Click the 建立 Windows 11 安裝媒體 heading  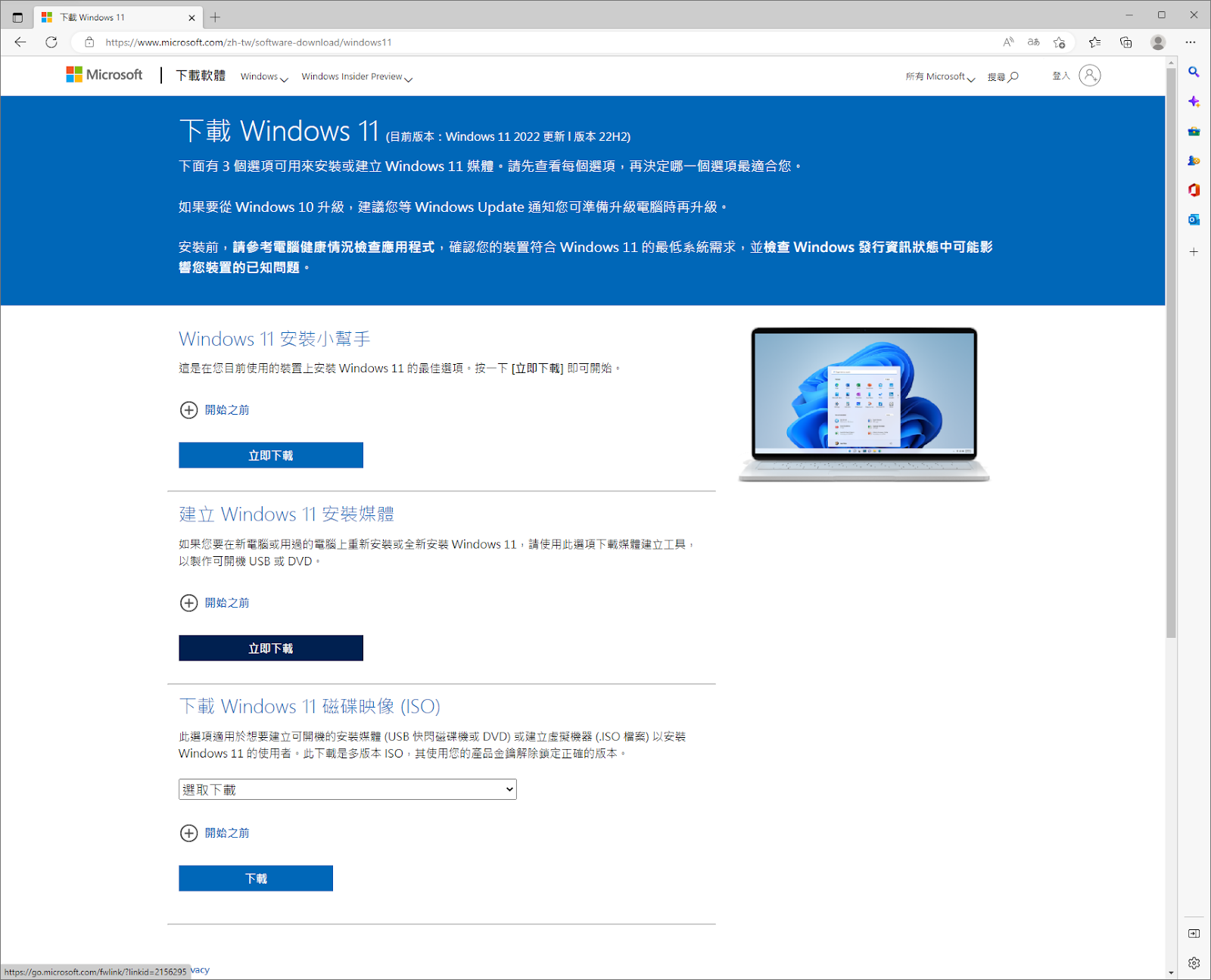click(x=286, y=514)
